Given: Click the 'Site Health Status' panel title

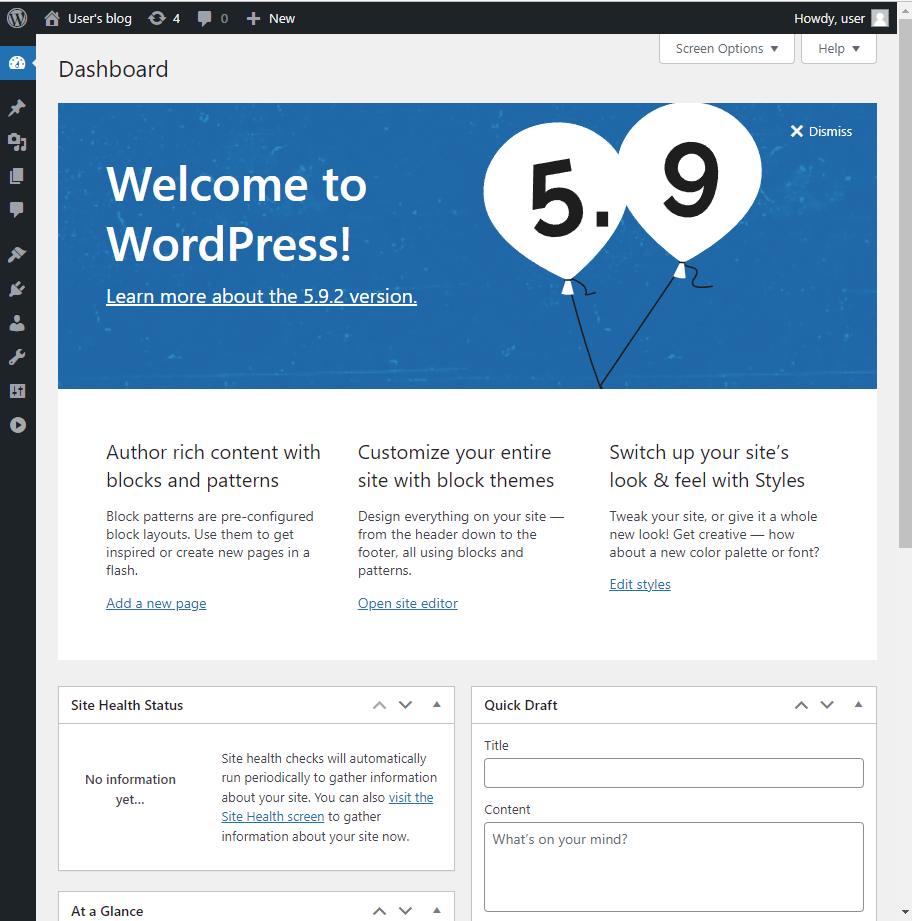Looking at the screenshot, I should pos(127,705).
